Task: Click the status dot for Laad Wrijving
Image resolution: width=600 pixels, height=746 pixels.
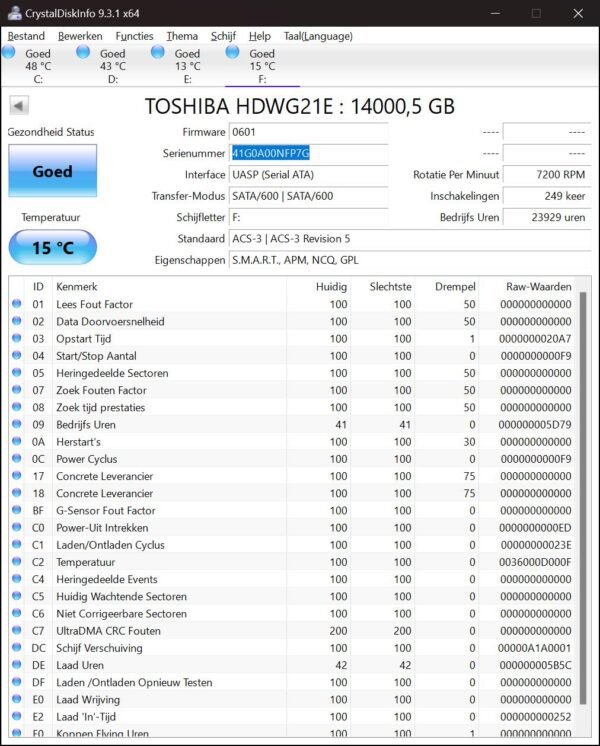Action: [17, 698]
